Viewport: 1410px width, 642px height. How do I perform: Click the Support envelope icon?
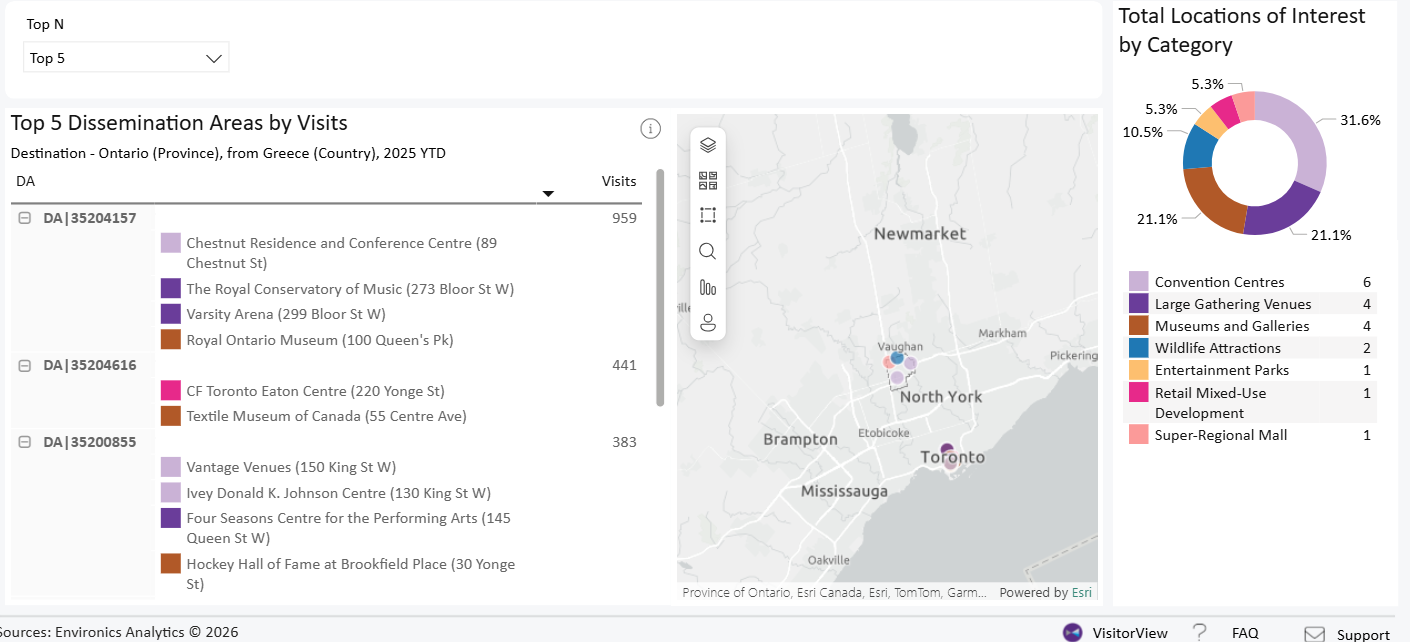coord(1315,634)
